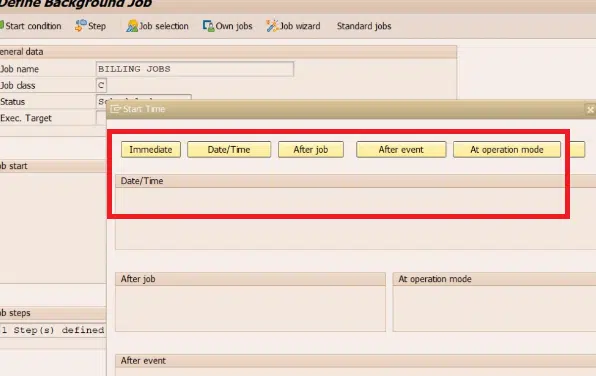
Task: Click the After job group header
Action: [x=250, y=279]
